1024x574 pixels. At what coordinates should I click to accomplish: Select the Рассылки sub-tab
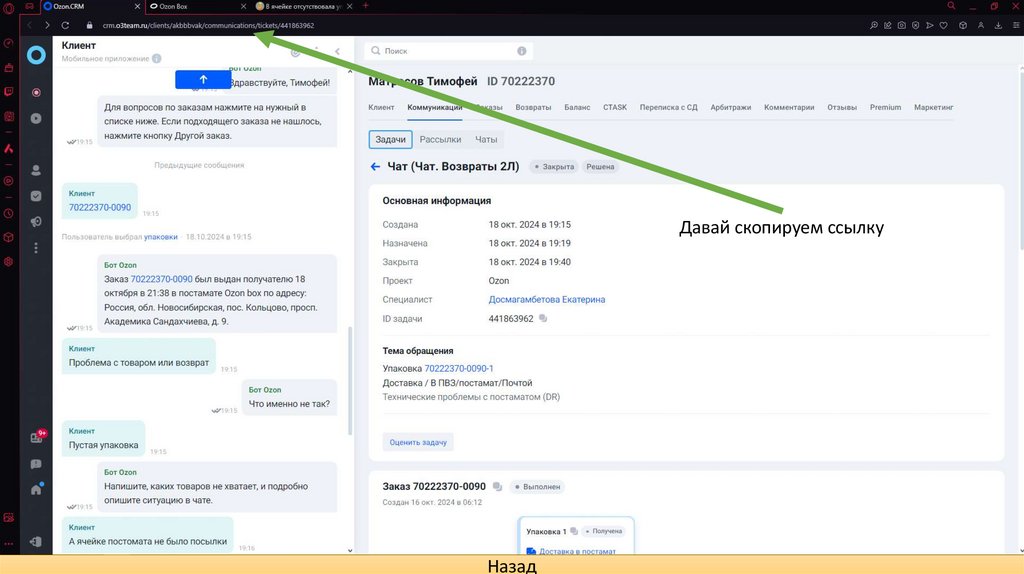click(440, 139)
